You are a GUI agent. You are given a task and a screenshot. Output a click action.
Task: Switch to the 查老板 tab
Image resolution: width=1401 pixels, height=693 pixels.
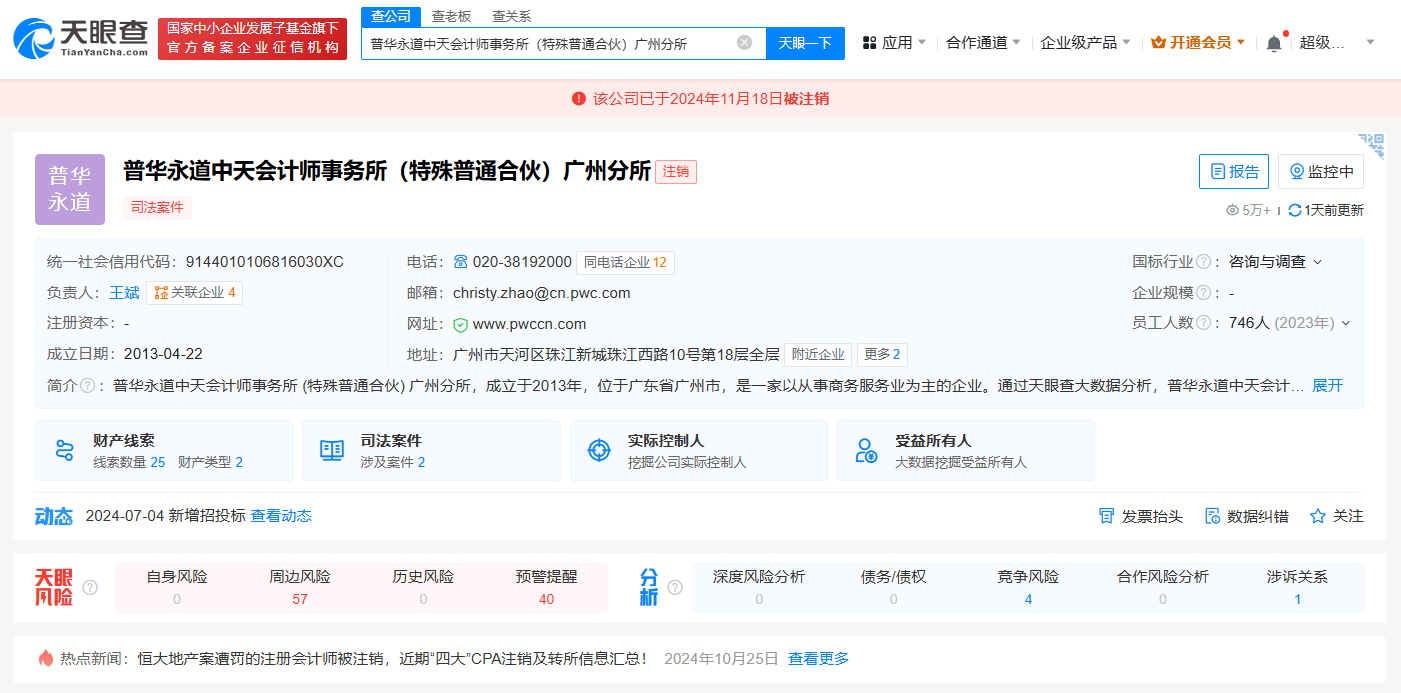451,16
